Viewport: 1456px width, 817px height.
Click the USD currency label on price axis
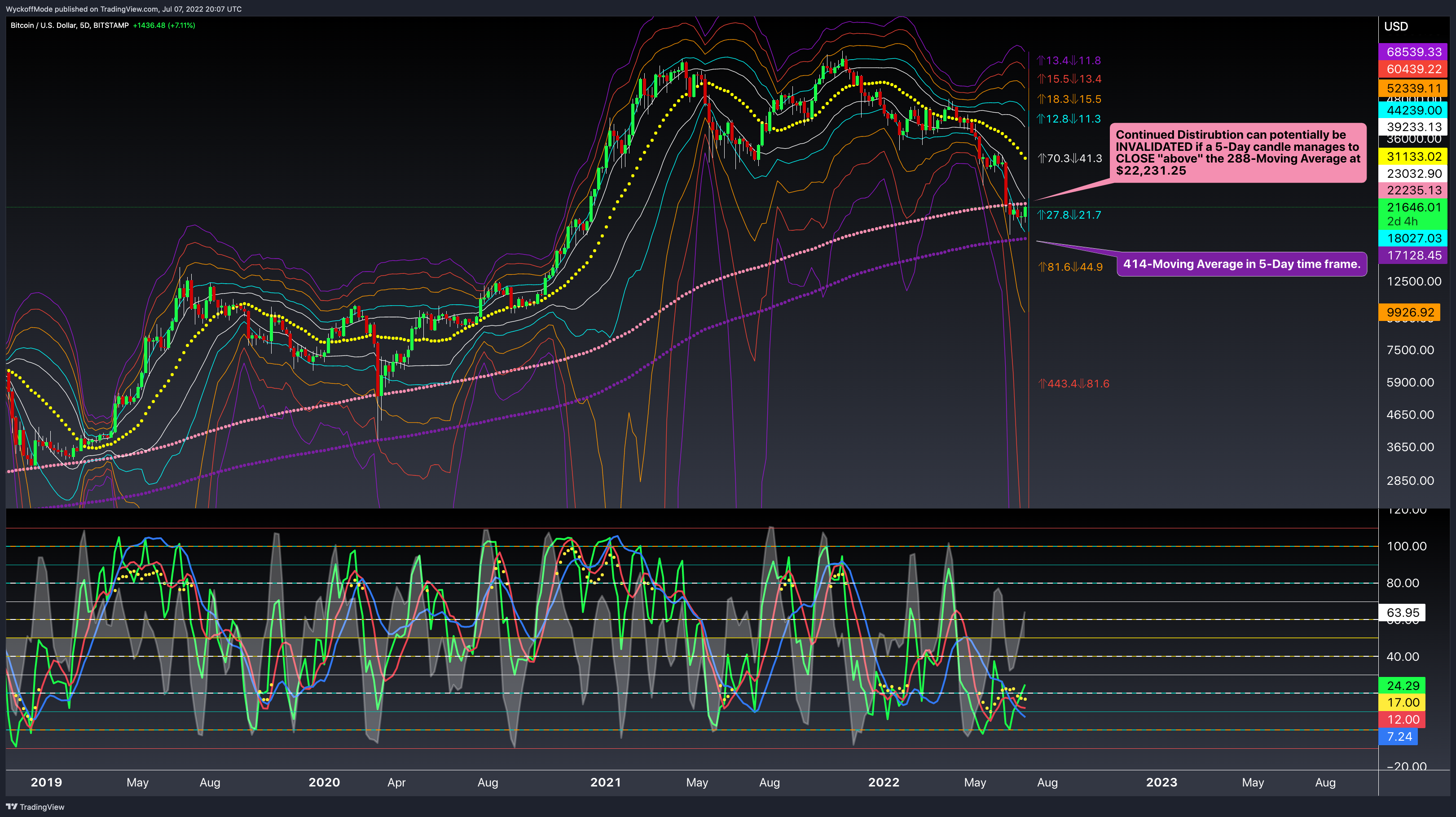(1395, 26)
